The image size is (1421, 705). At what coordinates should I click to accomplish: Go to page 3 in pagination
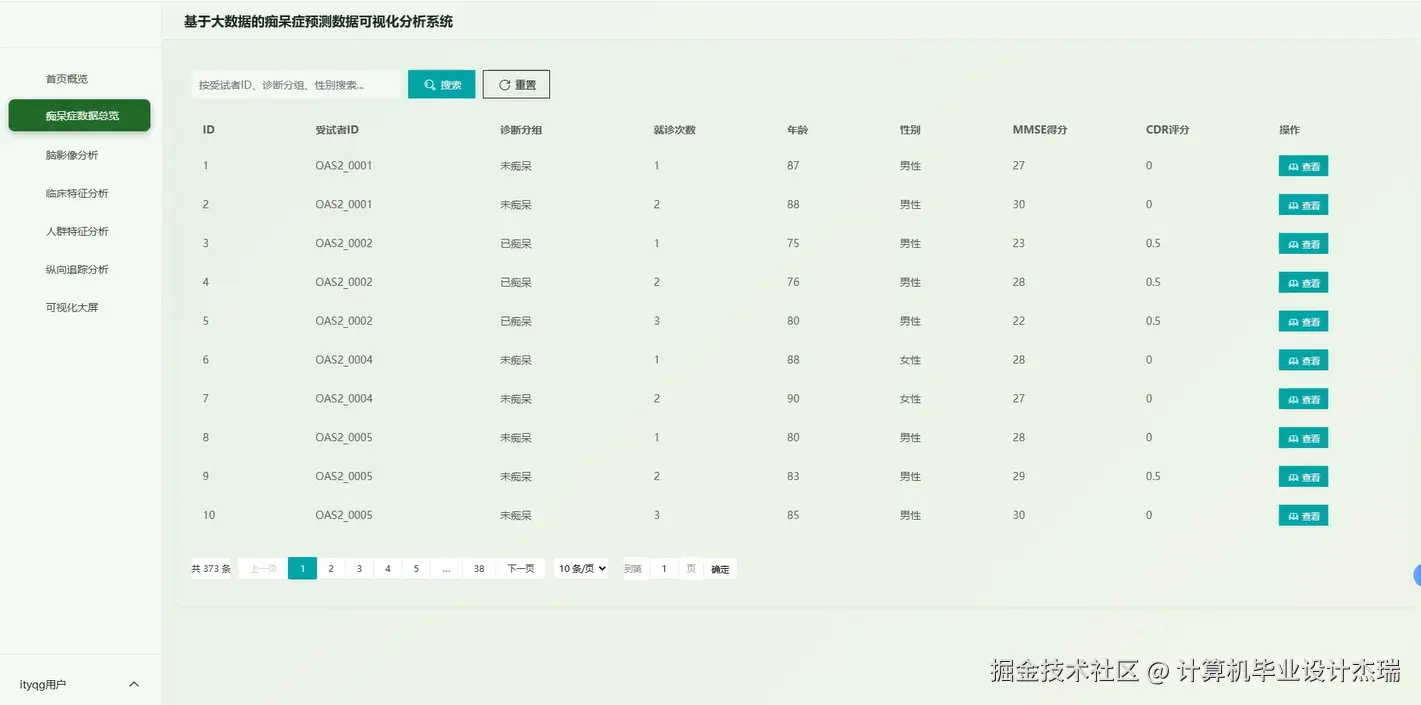[359, 569]
